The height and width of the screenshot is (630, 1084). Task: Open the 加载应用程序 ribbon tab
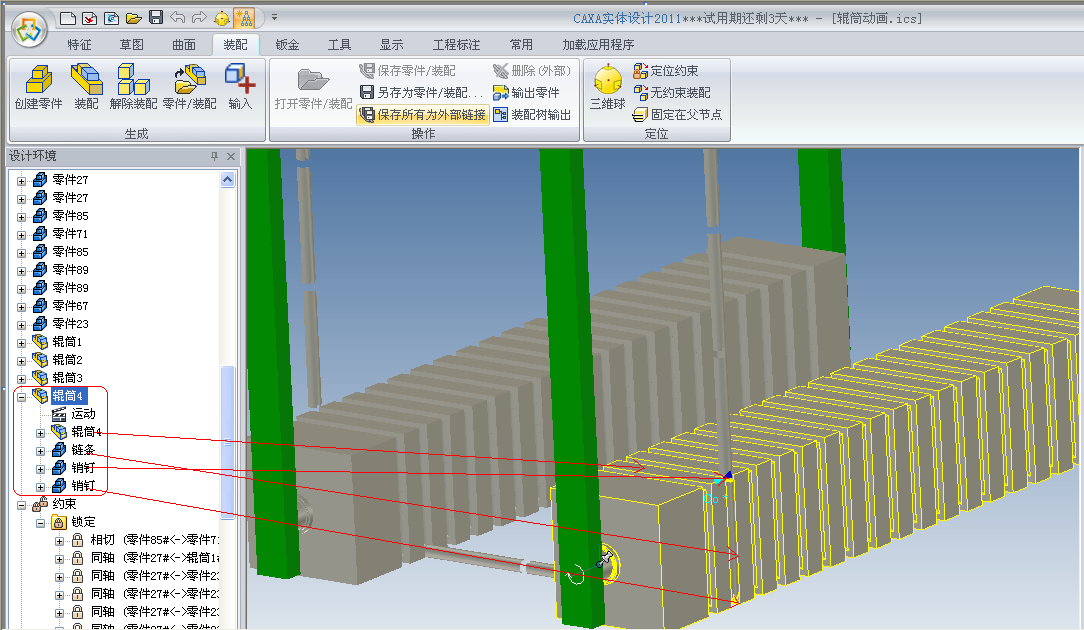point(598,44)
